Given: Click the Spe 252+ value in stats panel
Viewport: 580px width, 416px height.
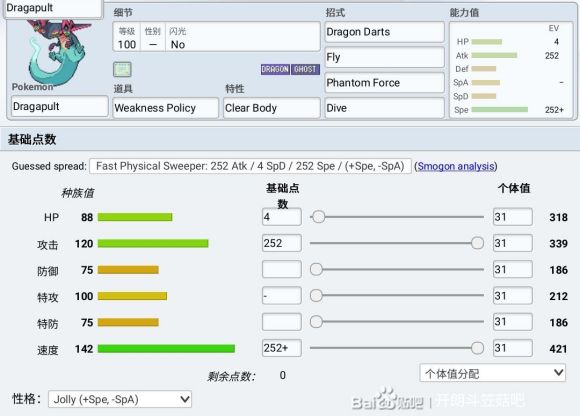Looking at the screenshot, I should pyautogui.click(x=554, y=110).
